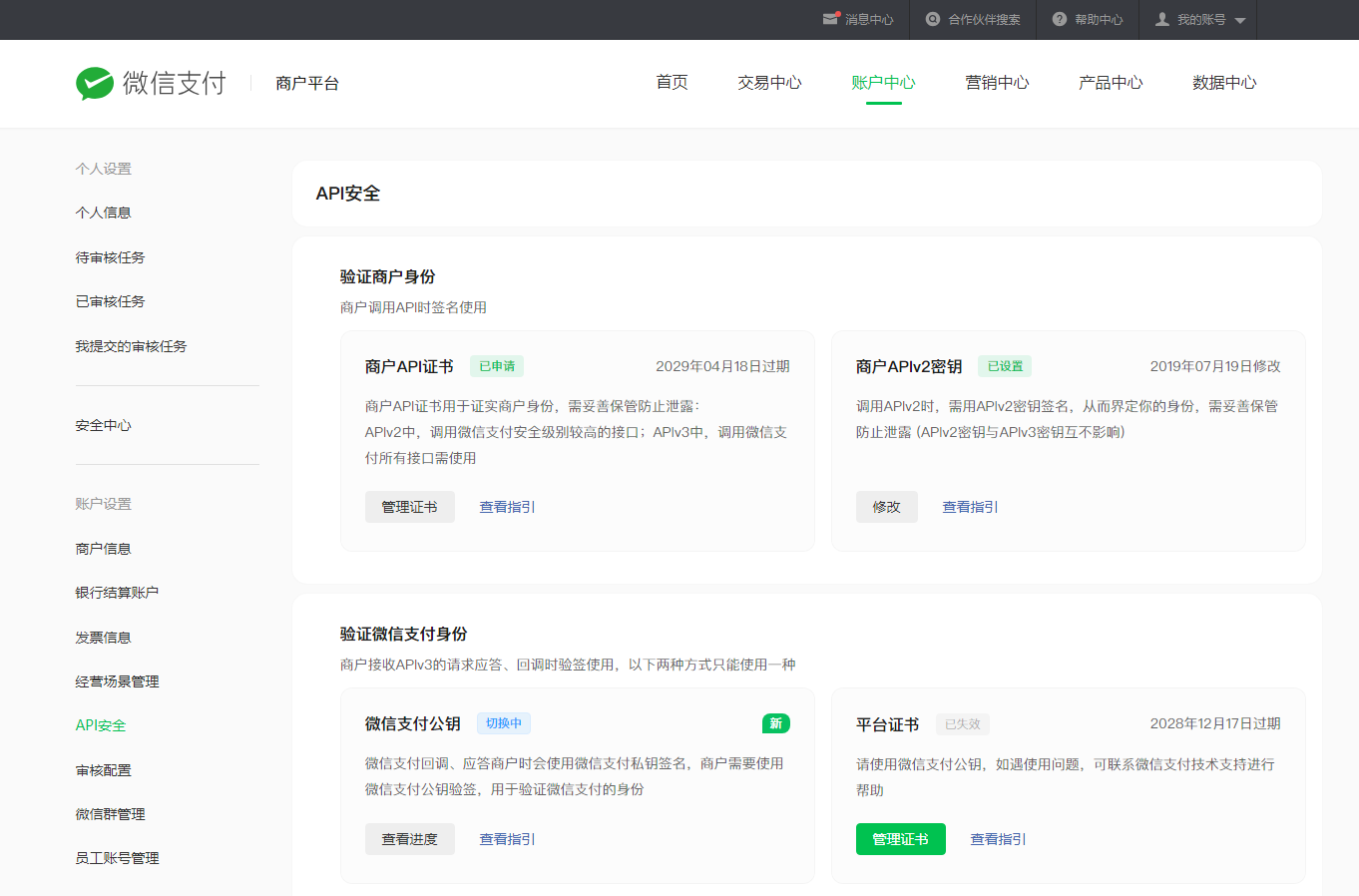The height and width of the screenshot is (896, 1359).
Task: Open 经营场景管理 in the sidebar
Action: 118,681
